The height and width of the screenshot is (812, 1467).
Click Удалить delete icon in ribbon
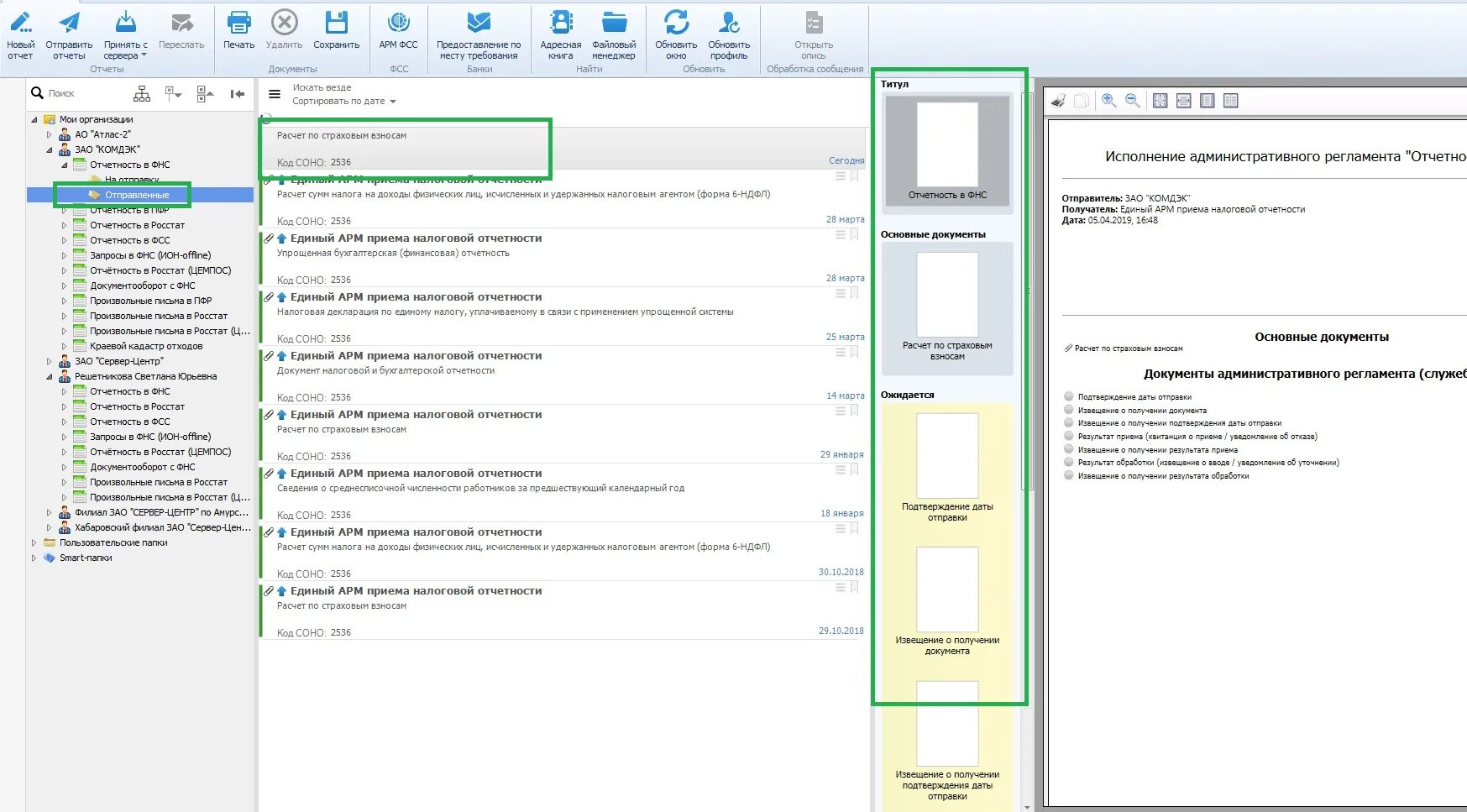[x=285, y=23]
